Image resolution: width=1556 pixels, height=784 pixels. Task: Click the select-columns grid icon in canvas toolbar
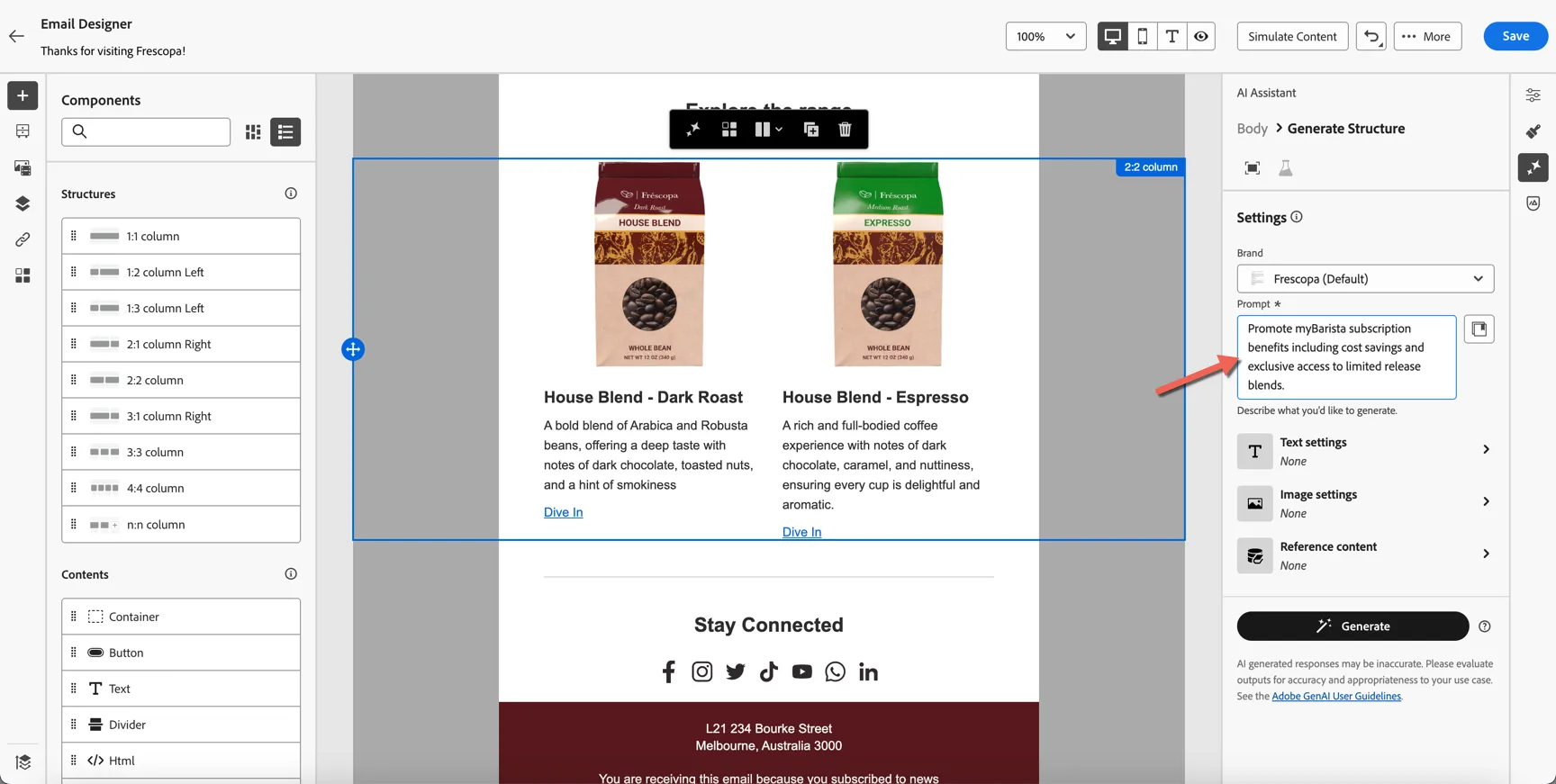point(729,130)
